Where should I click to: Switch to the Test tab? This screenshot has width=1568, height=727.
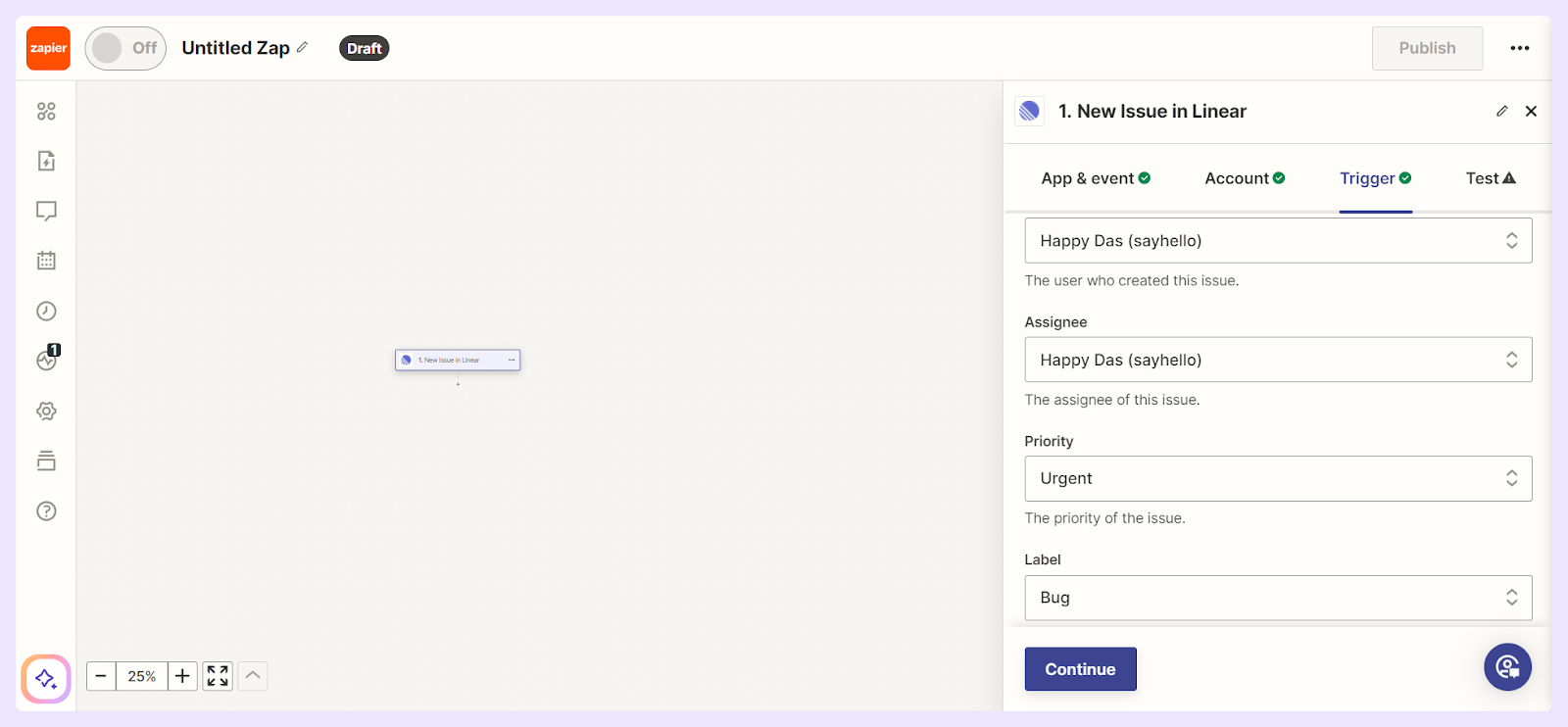tap(1491, 178)
